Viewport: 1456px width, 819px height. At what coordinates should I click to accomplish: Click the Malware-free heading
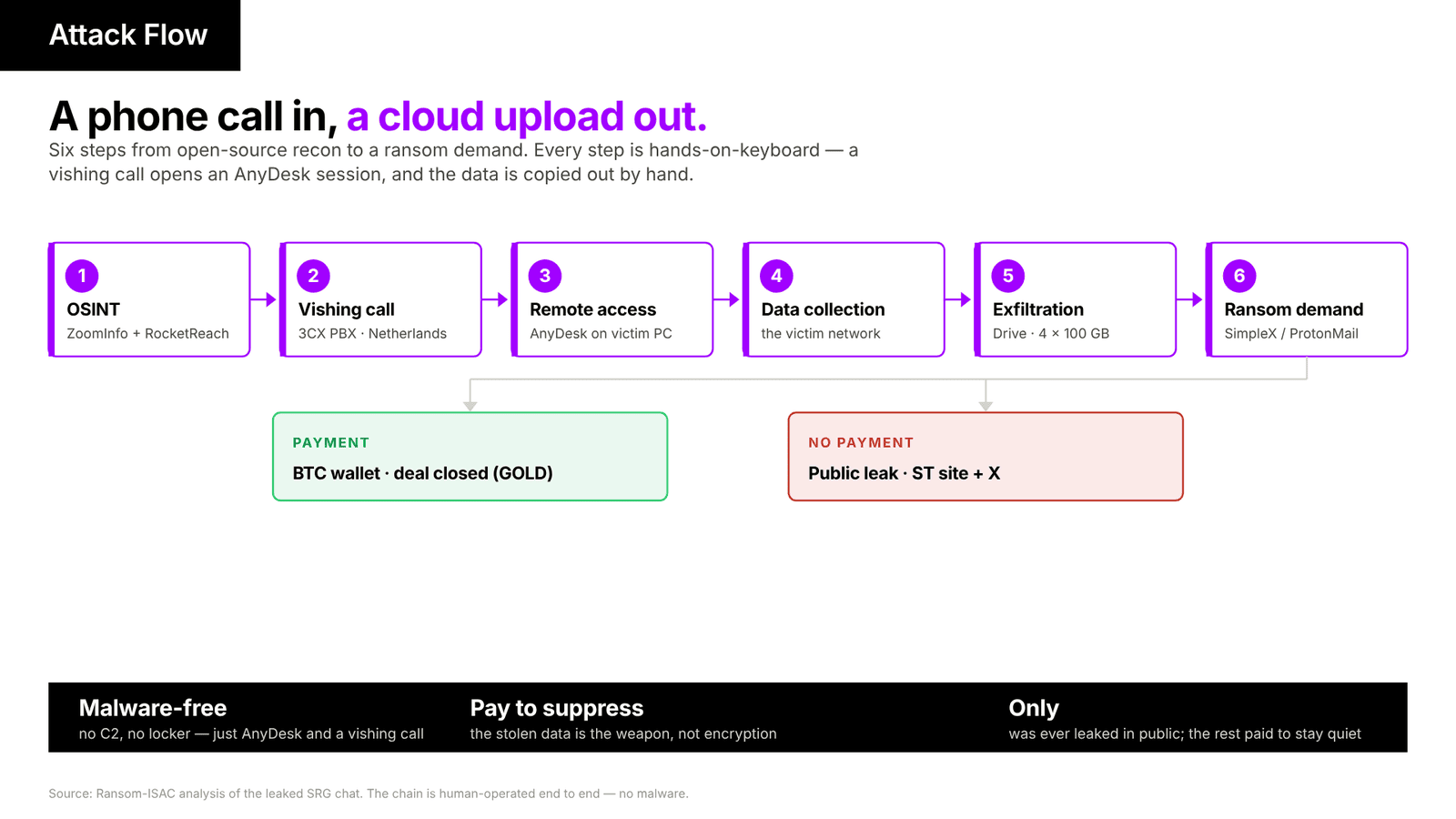tap(153, 708)
